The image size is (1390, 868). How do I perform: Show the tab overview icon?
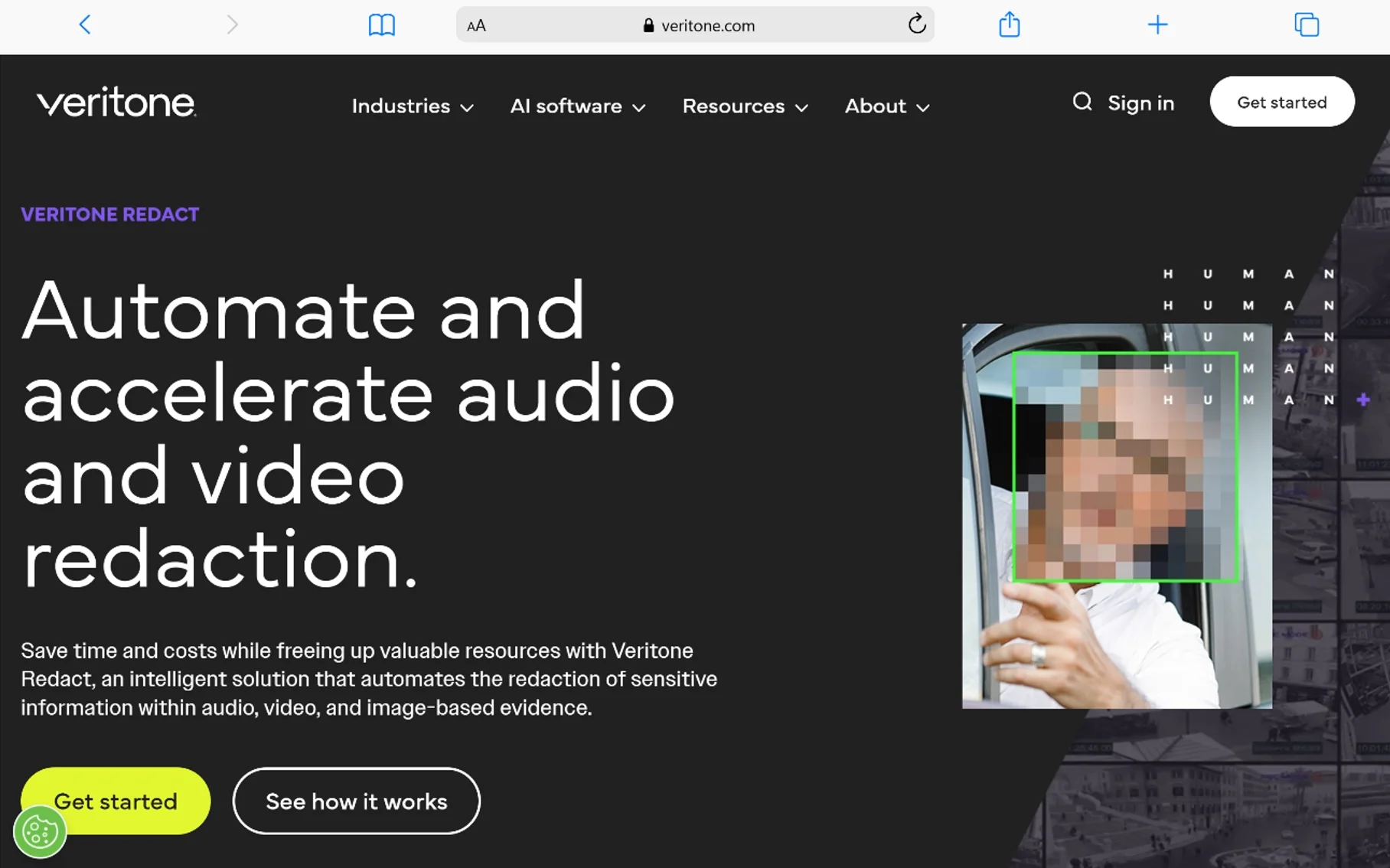1307,24
